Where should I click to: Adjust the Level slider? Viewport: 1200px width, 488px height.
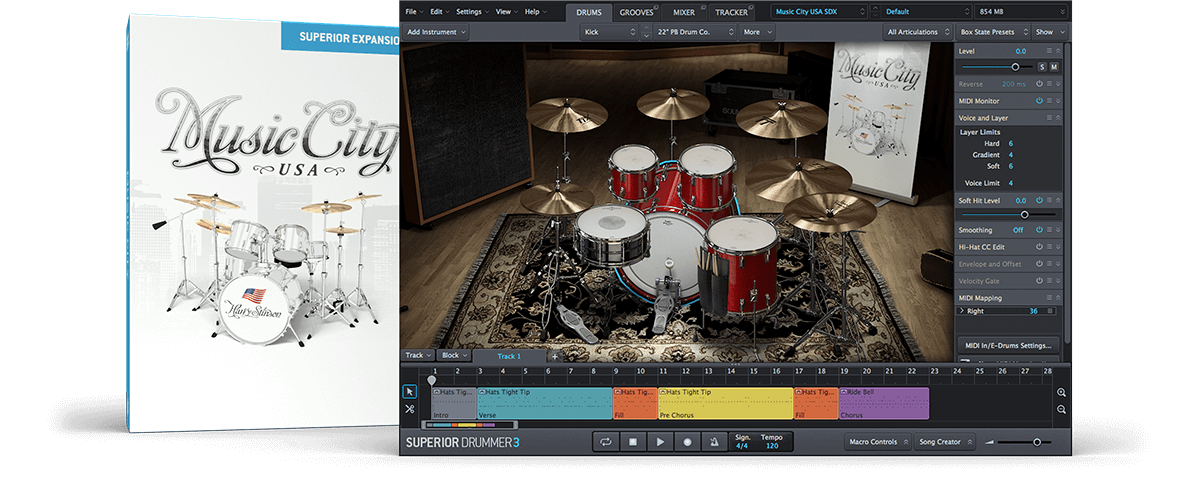tap(1016, 66)
